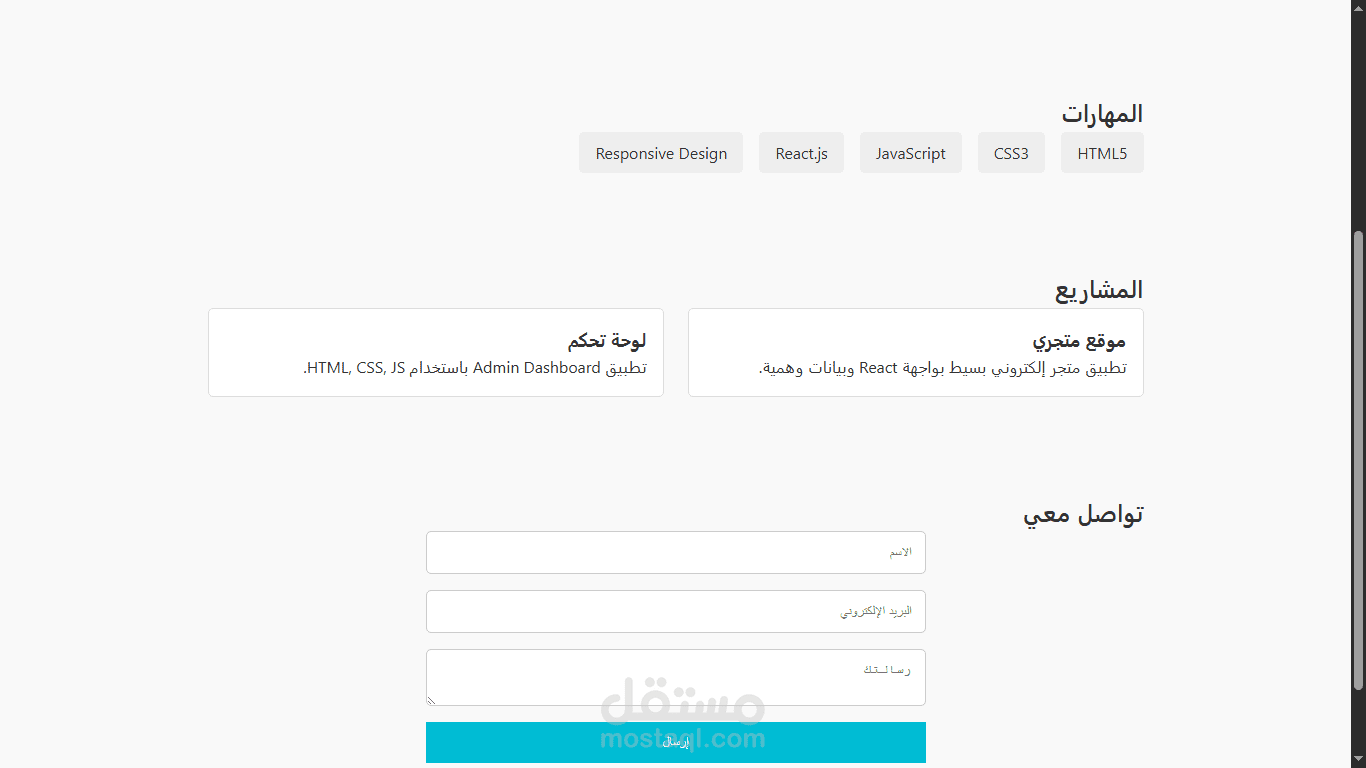Screen dimensions: 1366x768
Task: Click the Admin Dashboard description text
Action: tap(475, 368)
